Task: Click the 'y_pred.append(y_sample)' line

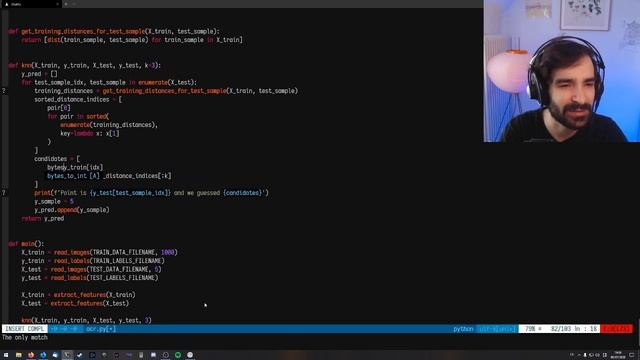Action: [72, 210]
